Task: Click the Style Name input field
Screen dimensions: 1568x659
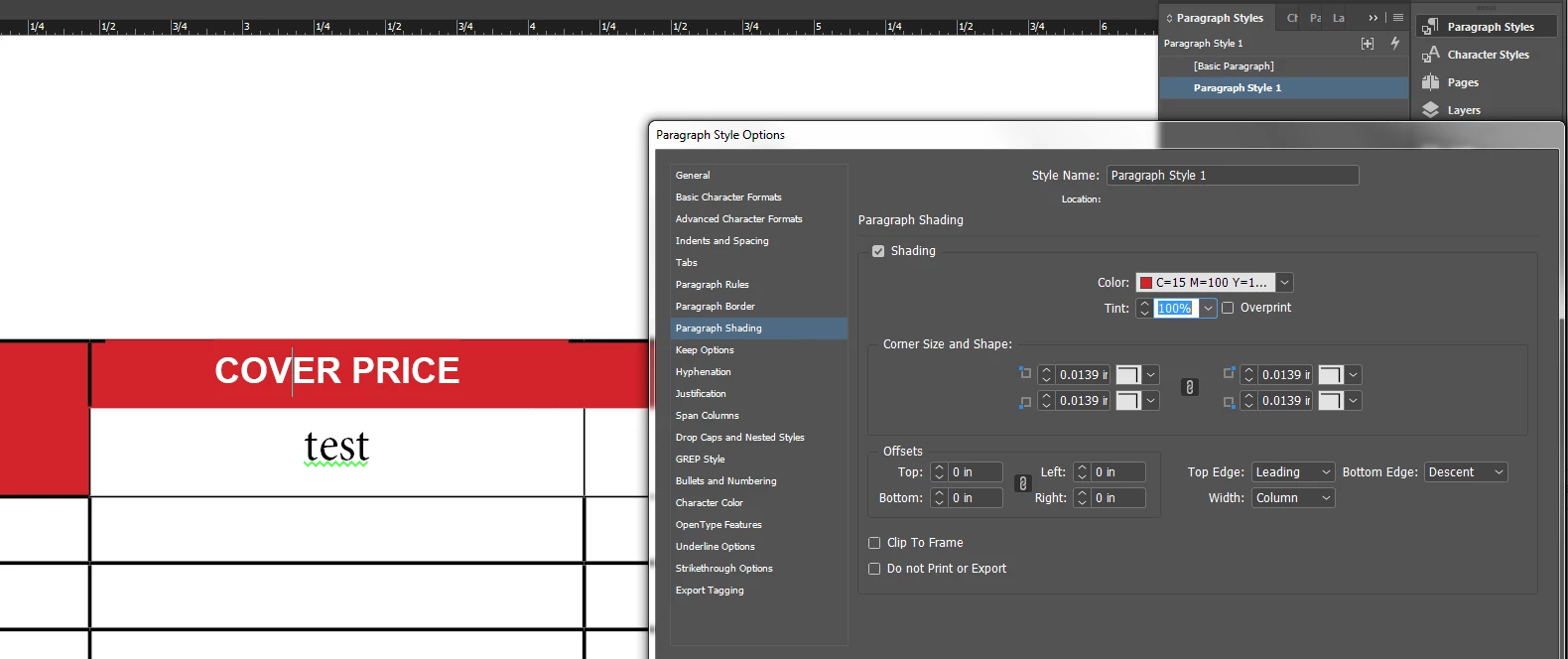Action: (1233, 176)
